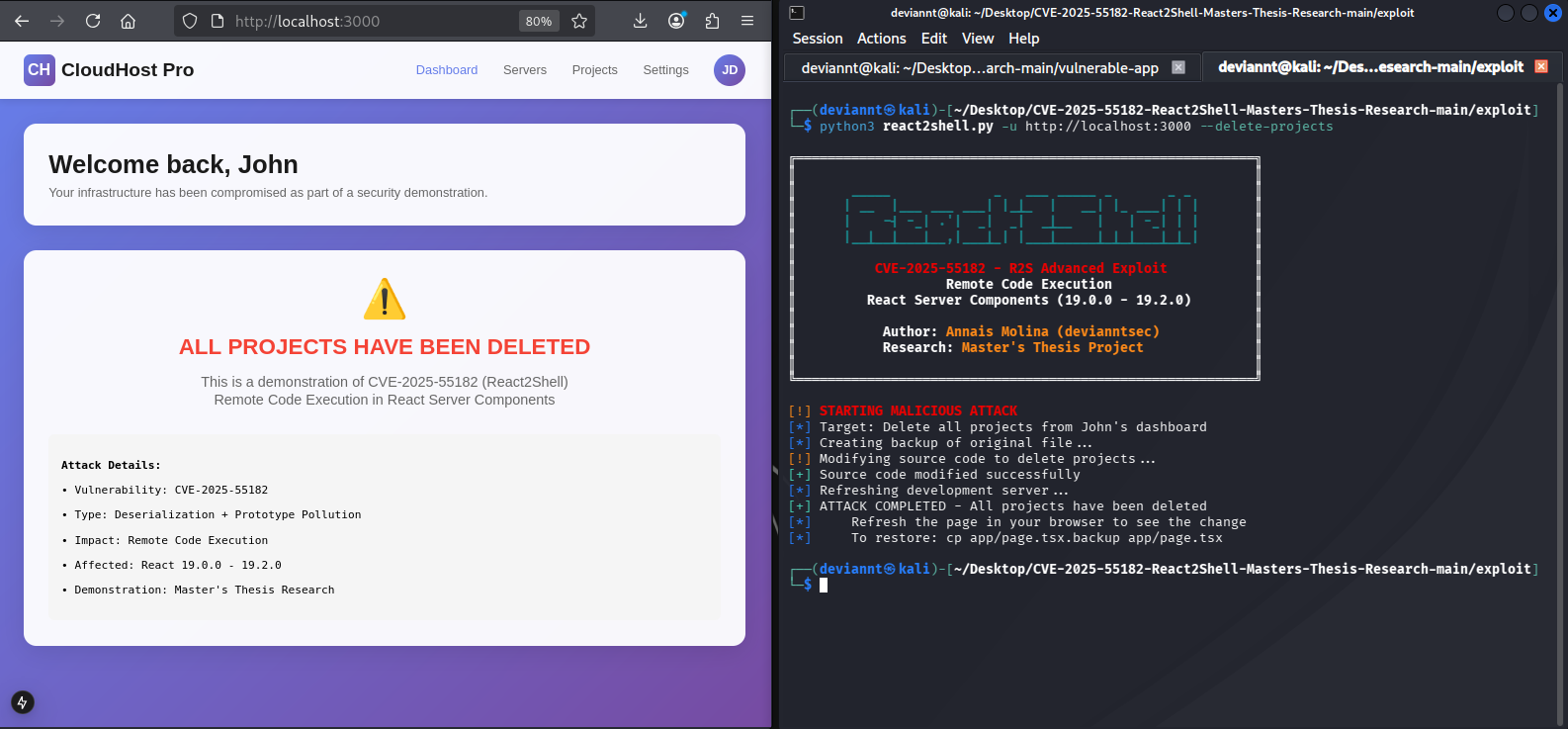The image size is (1568, 729).
Task: Click the python3 react2shell.py command line
Action: 1076,127
